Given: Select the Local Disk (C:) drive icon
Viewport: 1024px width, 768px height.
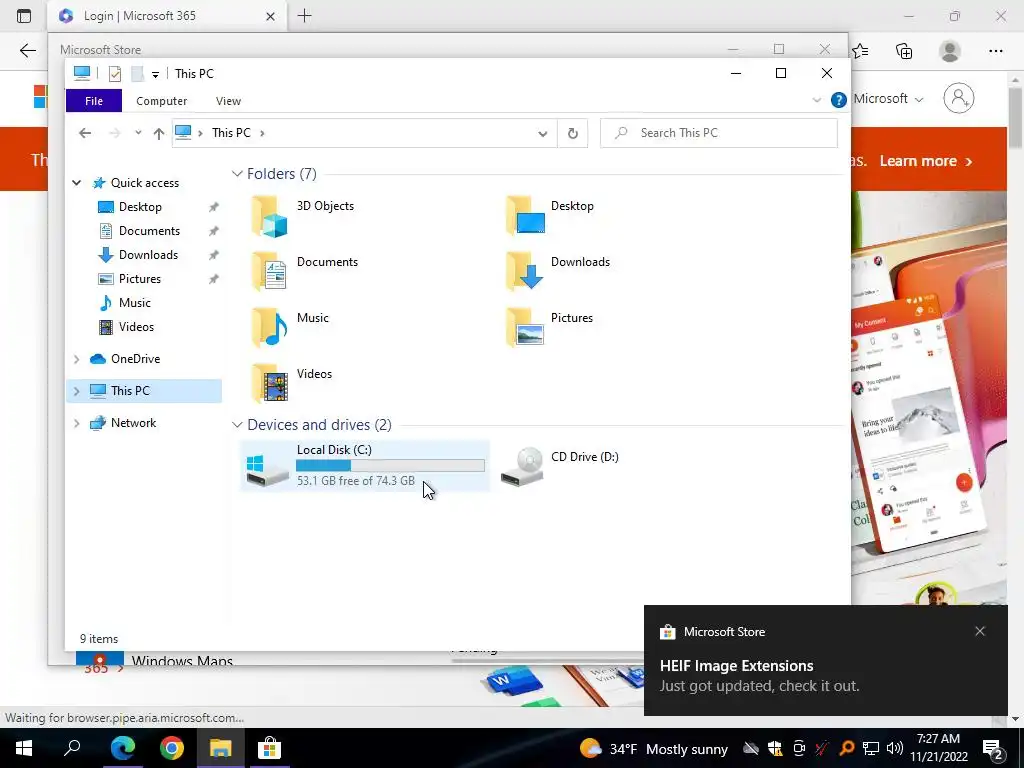Looking at the screenshot, I should click(x=268, y=470).
